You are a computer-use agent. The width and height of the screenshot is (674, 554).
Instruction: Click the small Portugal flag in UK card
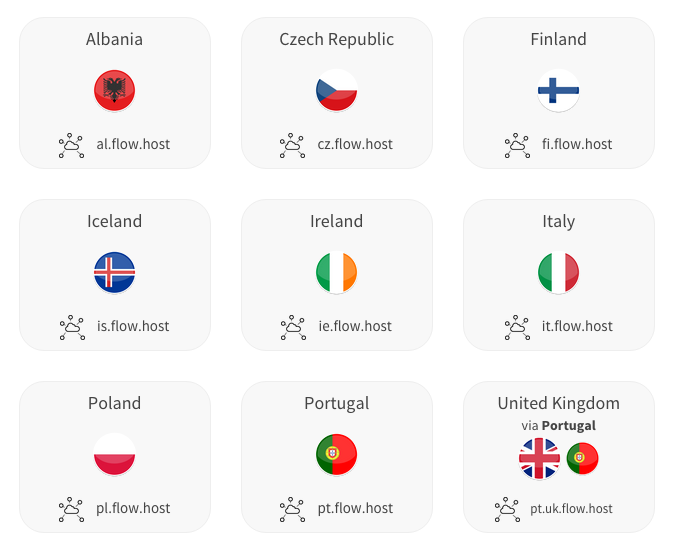point(582,458)
